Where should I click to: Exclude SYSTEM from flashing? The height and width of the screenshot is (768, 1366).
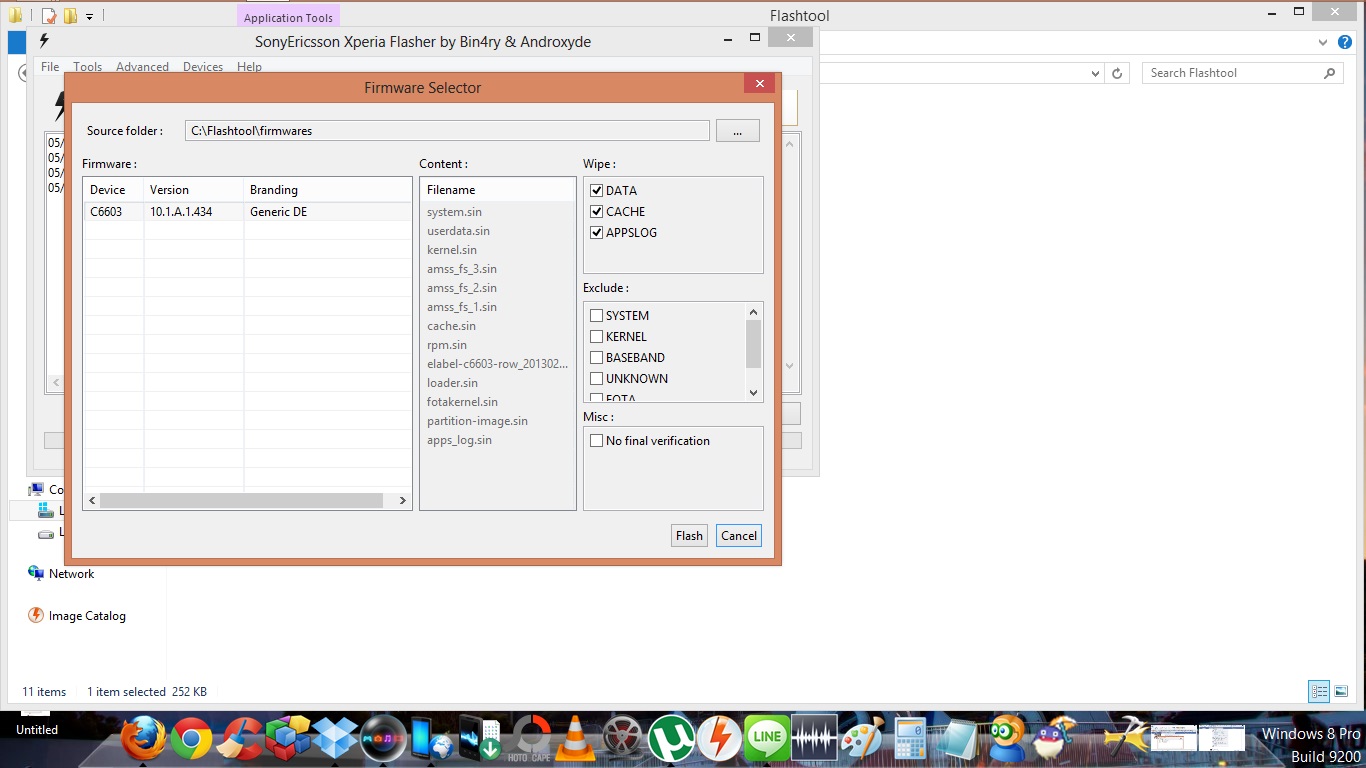[x=597, y=315]
